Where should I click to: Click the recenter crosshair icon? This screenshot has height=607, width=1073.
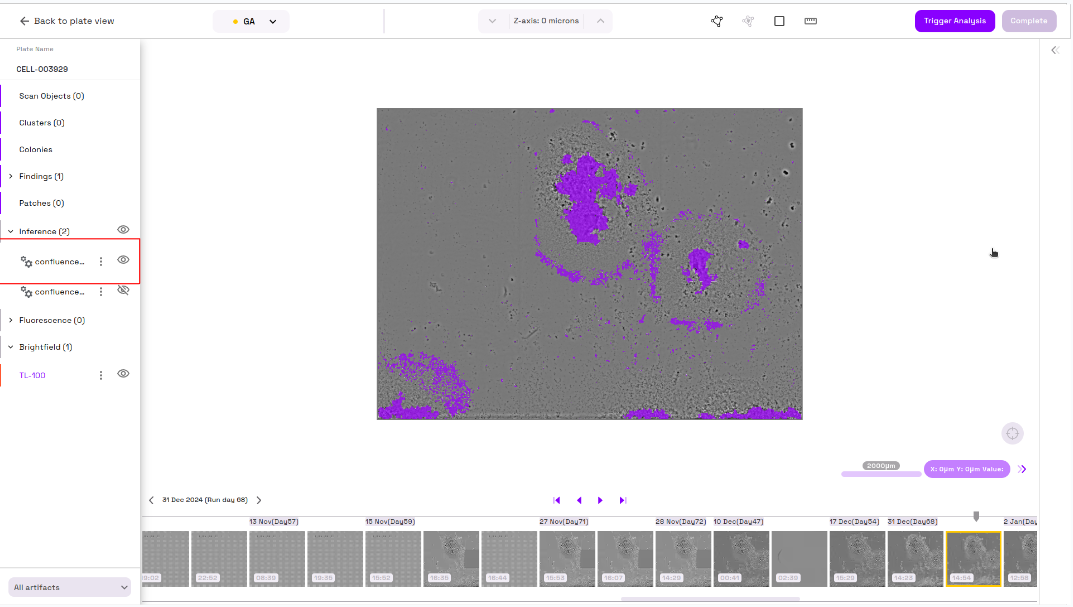pos(1012,433)
